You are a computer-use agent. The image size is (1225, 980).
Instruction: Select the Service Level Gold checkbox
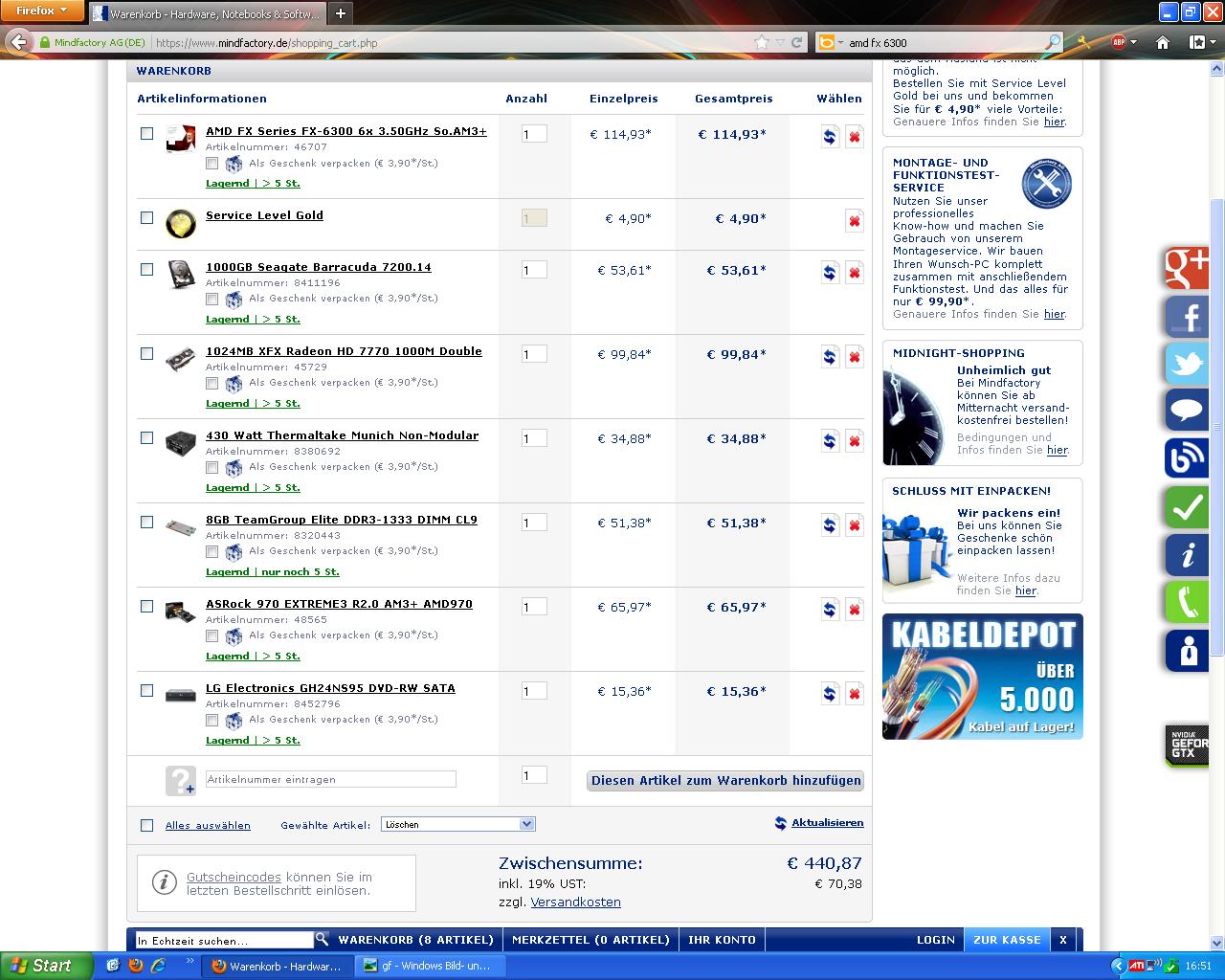pyautogui.click(x=146, y=217)
